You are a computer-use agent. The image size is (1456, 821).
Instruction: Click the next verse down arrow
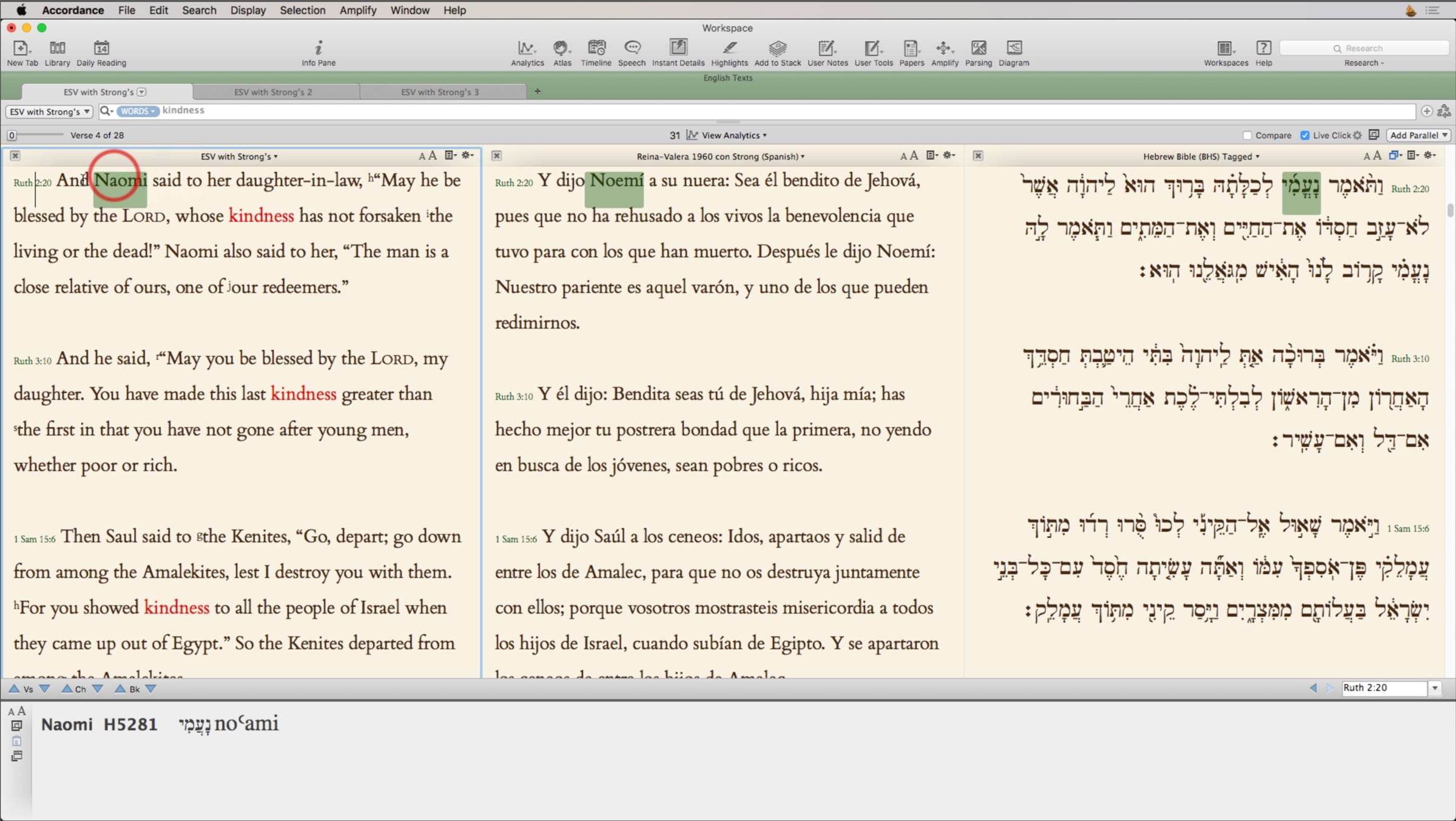[x=44, y=689]
